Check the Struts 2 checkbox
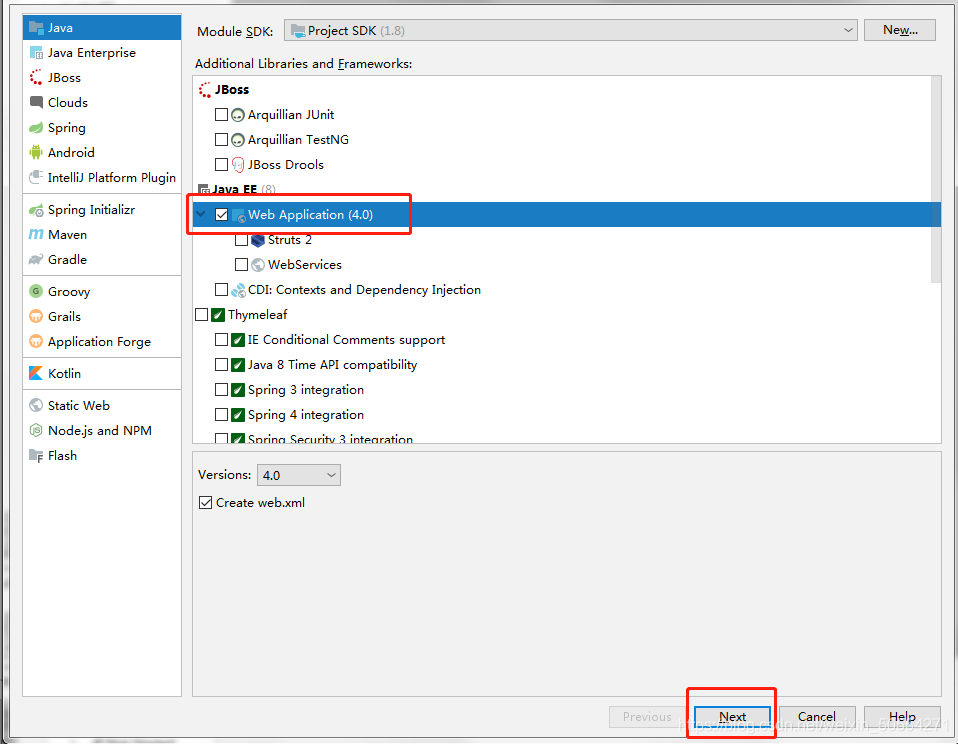Image resolution: width=958 pixels, height=744 pixels. 241,239
